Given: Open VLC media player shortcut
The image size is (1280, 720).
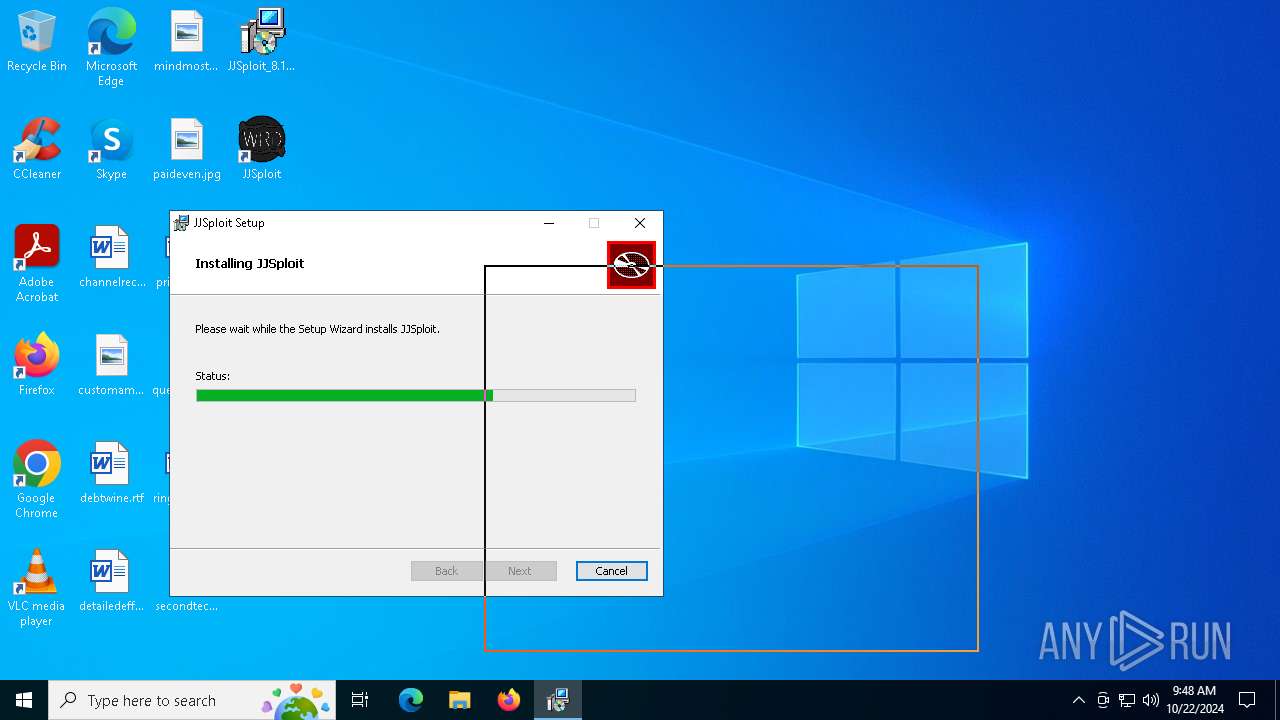Looking at the screenshot, I should [x=37, y=588].
